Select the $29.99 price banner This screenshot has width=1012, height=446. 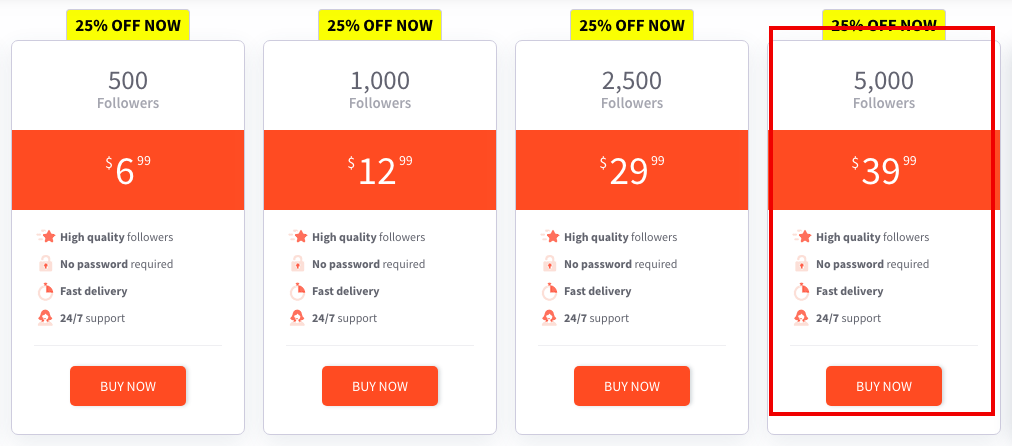click(632, 170)
